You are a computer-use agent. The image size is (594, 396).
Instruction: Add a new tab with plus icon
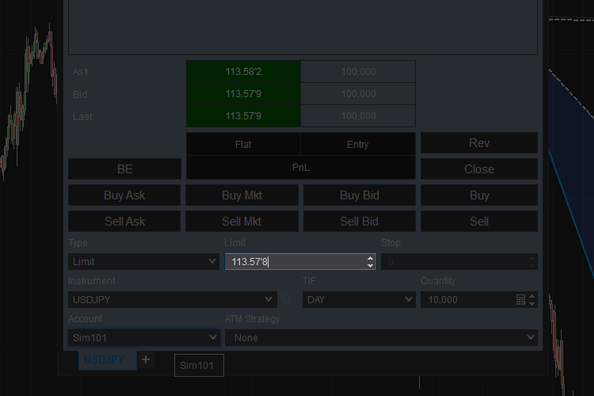click(146, 359)
